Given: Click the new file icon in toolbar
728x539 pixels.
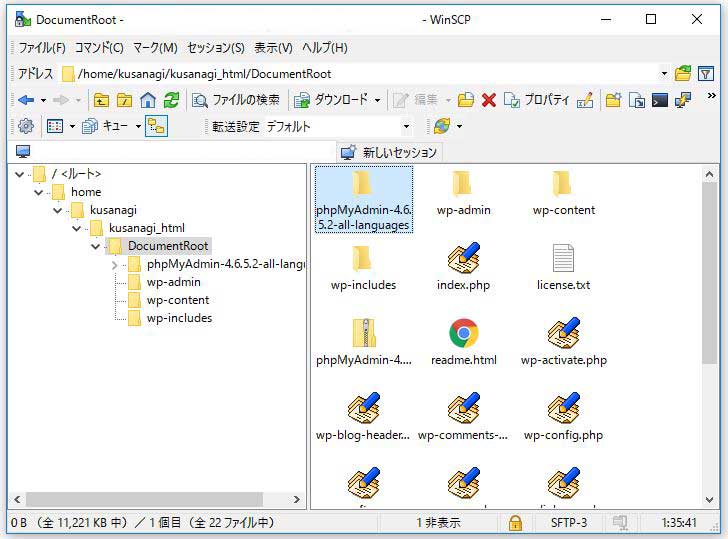Looking at the screenshot, I should (x=637, y=100).
